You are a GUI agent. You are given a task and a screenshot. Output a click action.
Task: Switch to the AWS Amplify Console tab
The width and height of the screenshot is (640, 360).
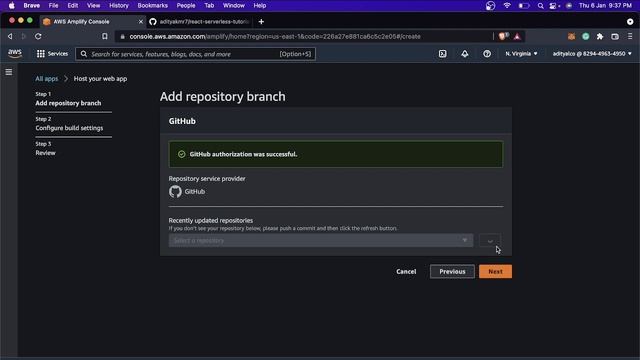coord(93,22)
